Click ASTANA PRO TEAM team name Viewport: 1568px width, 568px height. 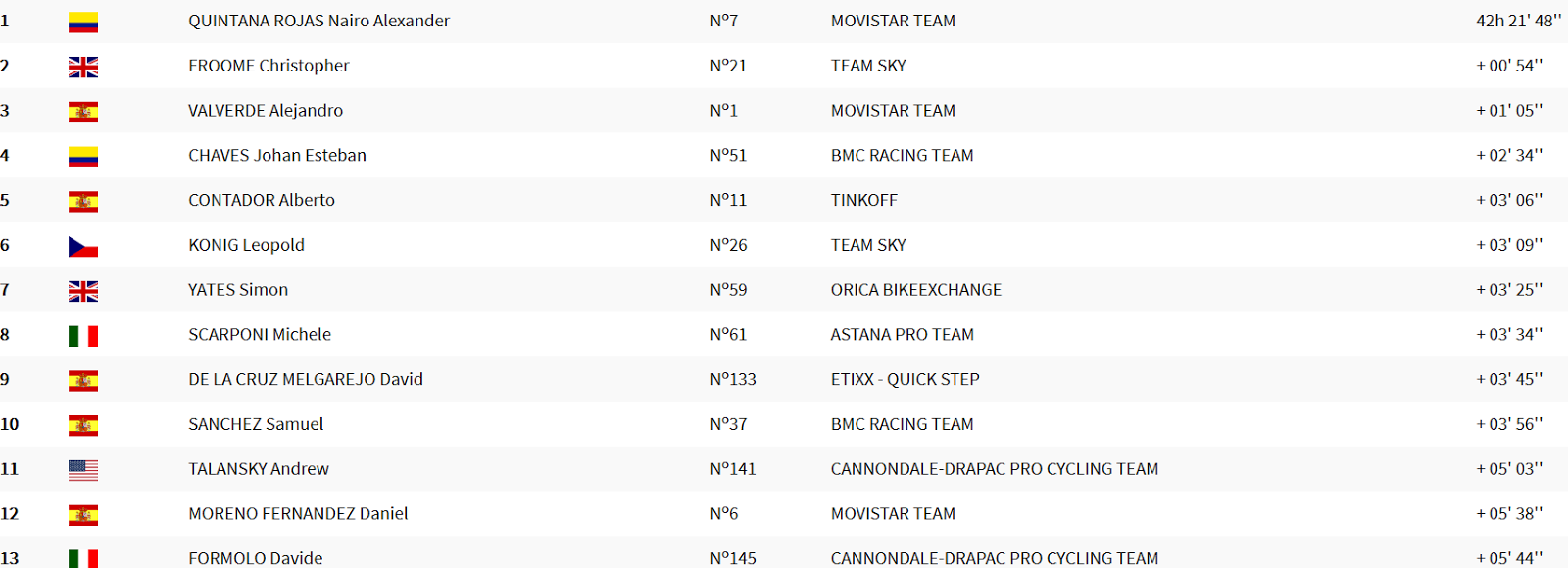point(903,335)
